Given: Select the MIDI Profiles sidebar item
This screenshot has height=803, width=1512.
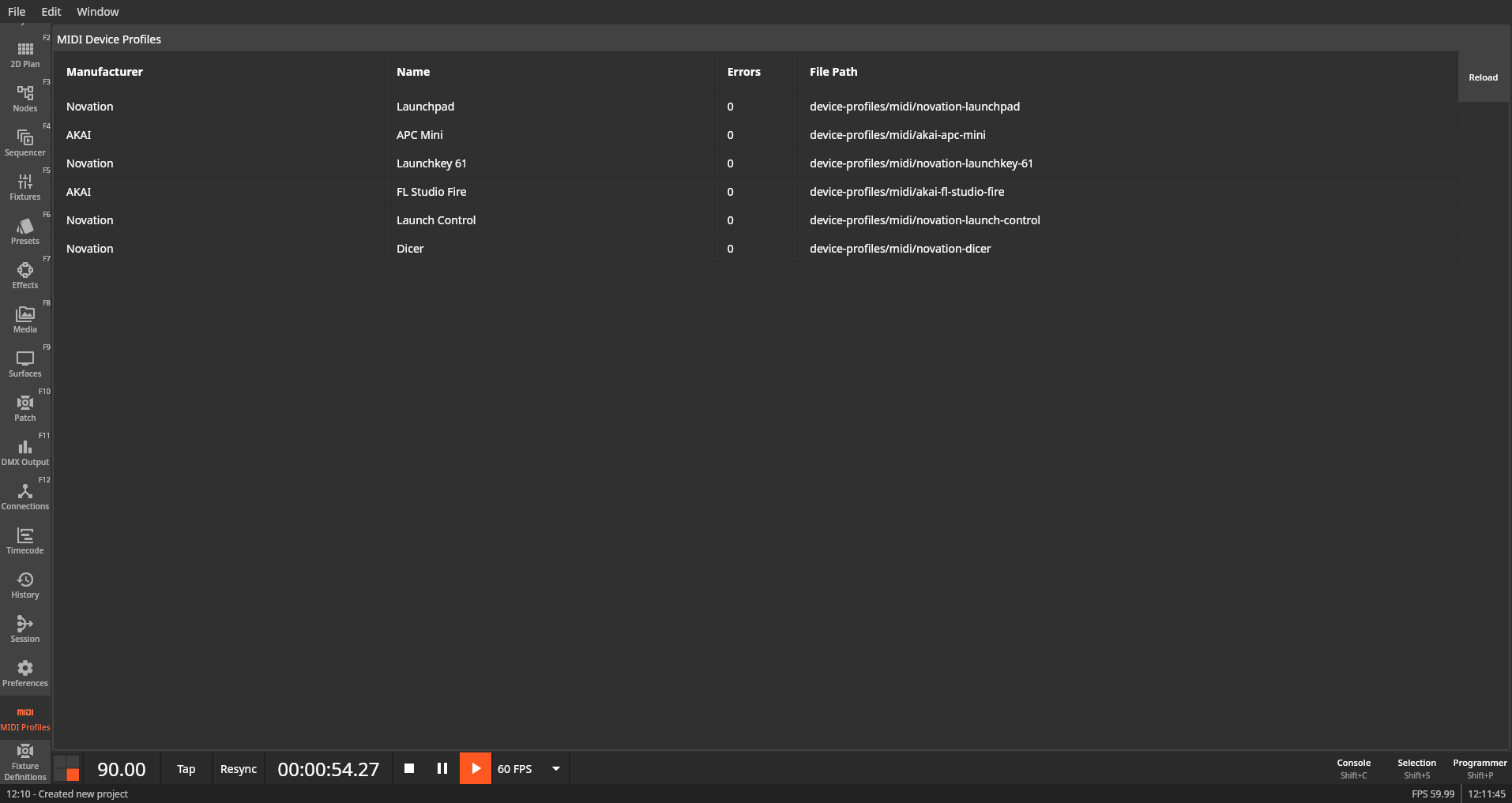Looking at the screenshot, I should [x=25, y=719].
